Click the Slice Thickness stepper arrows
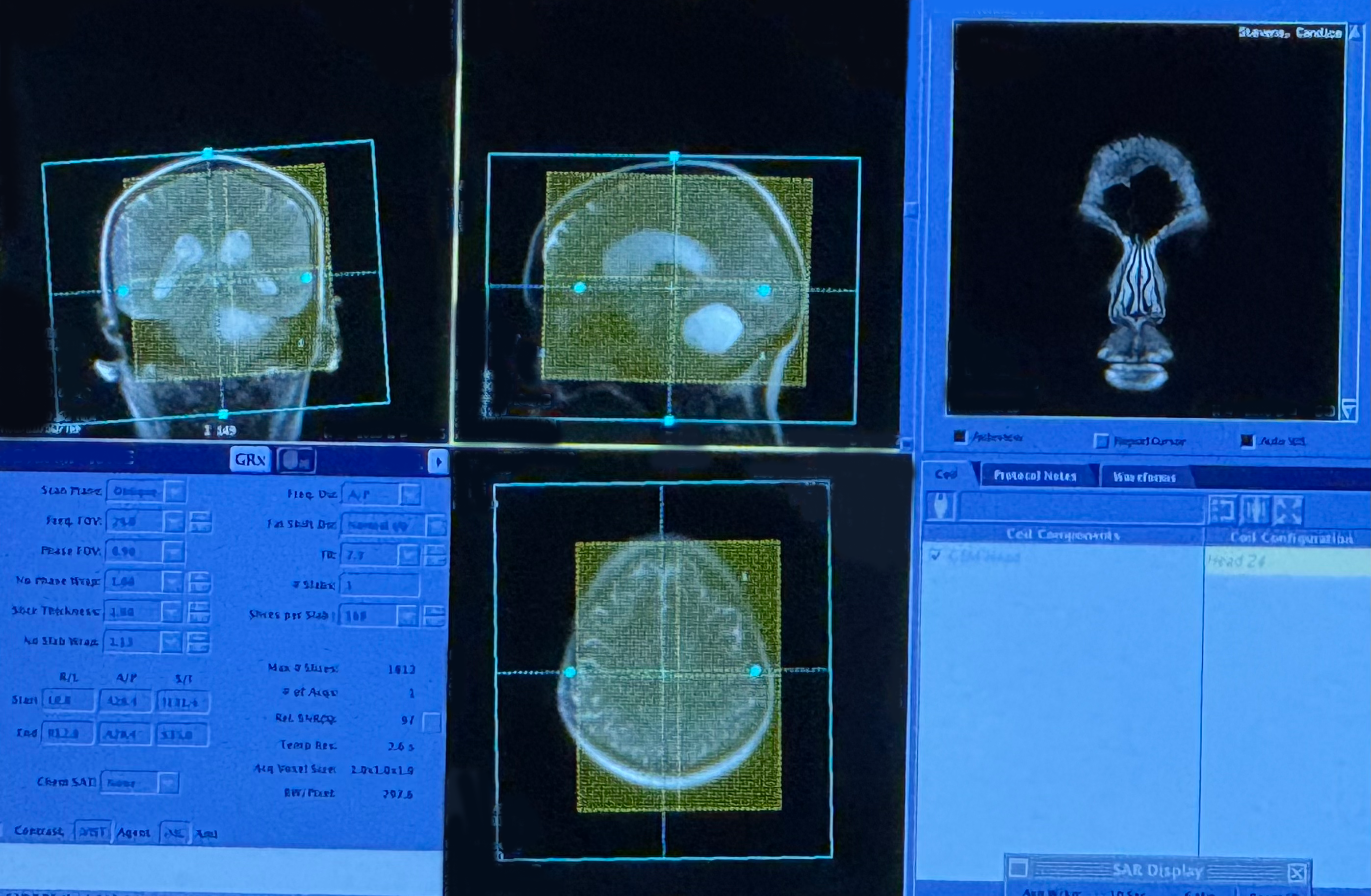This screenshot has width=1371, height=896. pyautogui.click(x=198, y=612)
